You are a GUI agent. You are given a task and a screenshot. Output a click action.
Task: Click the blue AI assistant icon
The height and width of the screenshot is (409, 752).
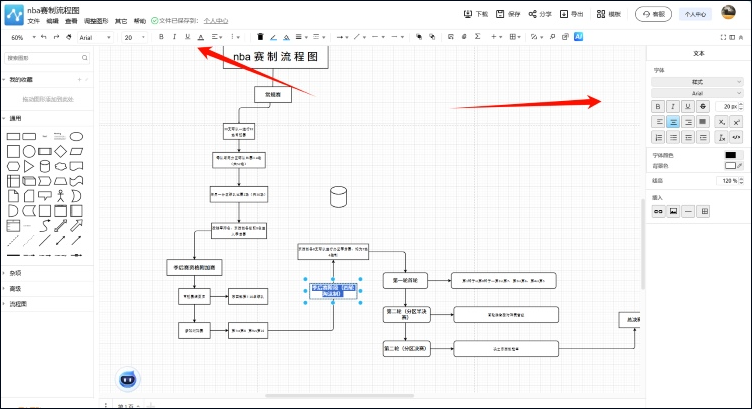(579, 37)
